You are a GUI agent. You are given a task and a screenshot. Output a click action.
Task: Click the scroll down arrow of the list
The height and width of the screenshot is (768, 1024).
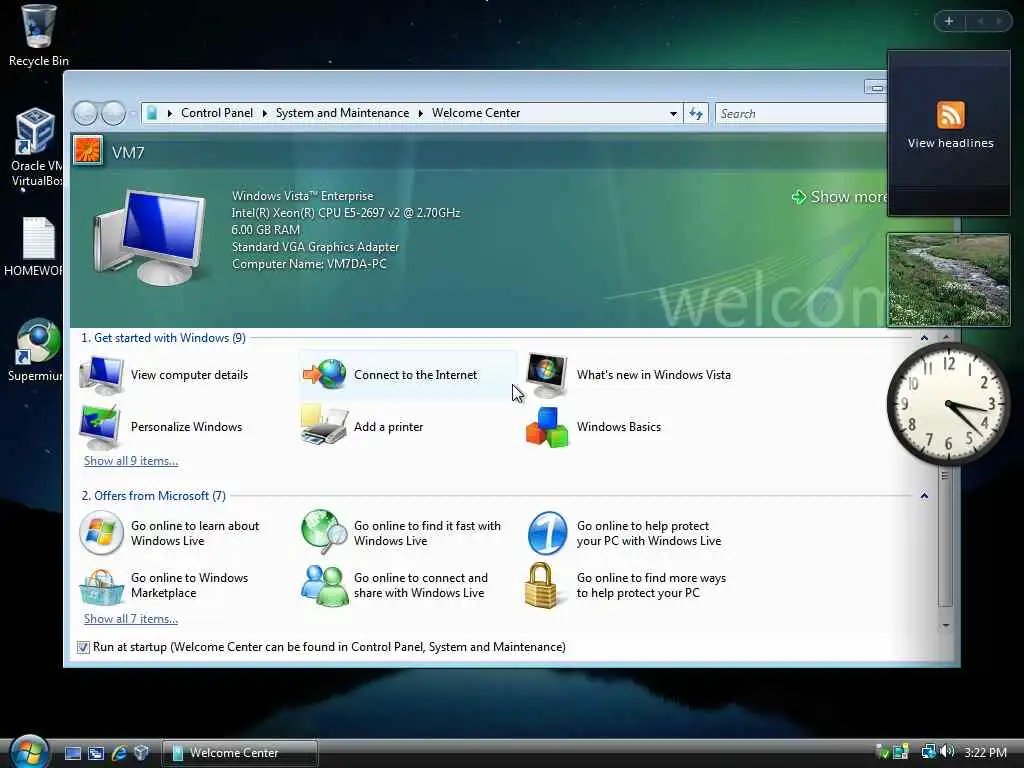[x=946, y=626]
